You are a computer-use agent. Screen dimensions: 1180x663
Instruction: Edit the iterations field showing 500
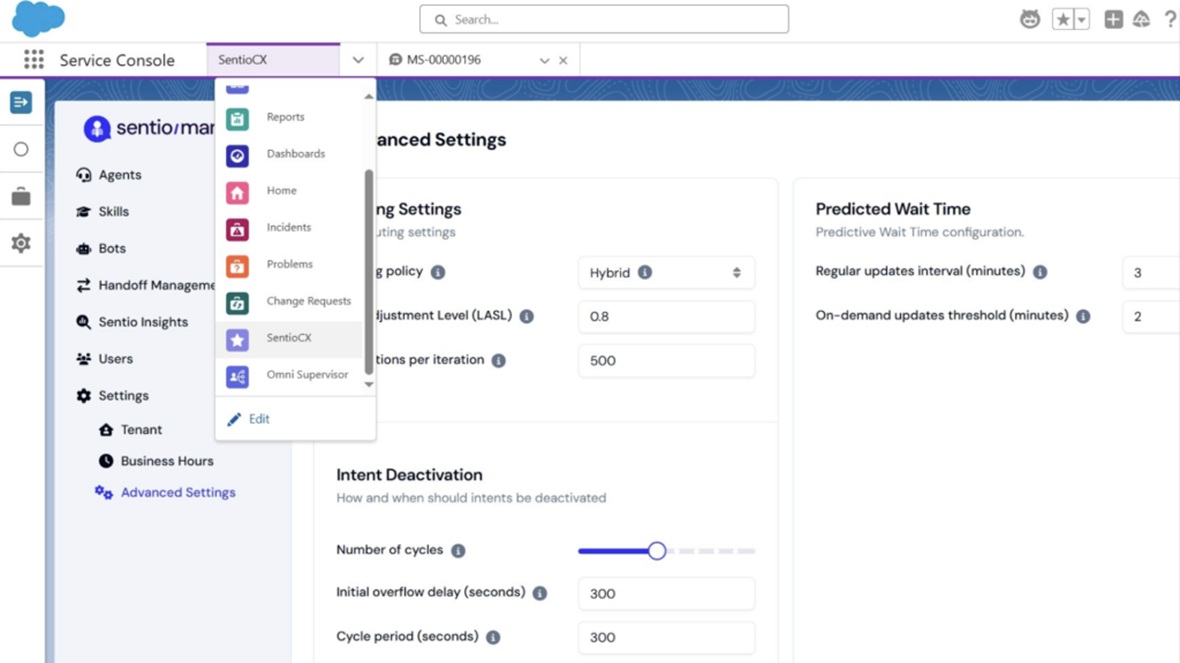coord(666,361)
